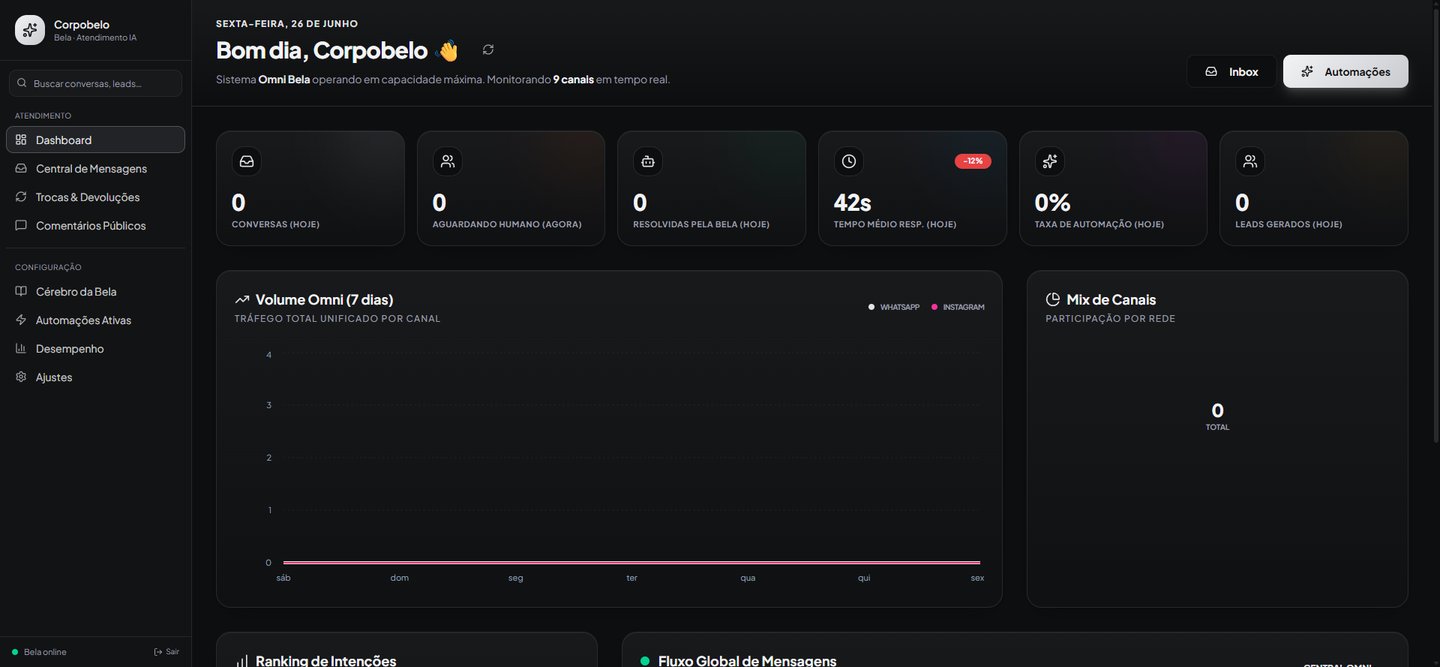The width and height of the screenshot is (1440, 667).
Task: Click the 0 Total value in Mix de Canais
Action: pos(1217,410)
